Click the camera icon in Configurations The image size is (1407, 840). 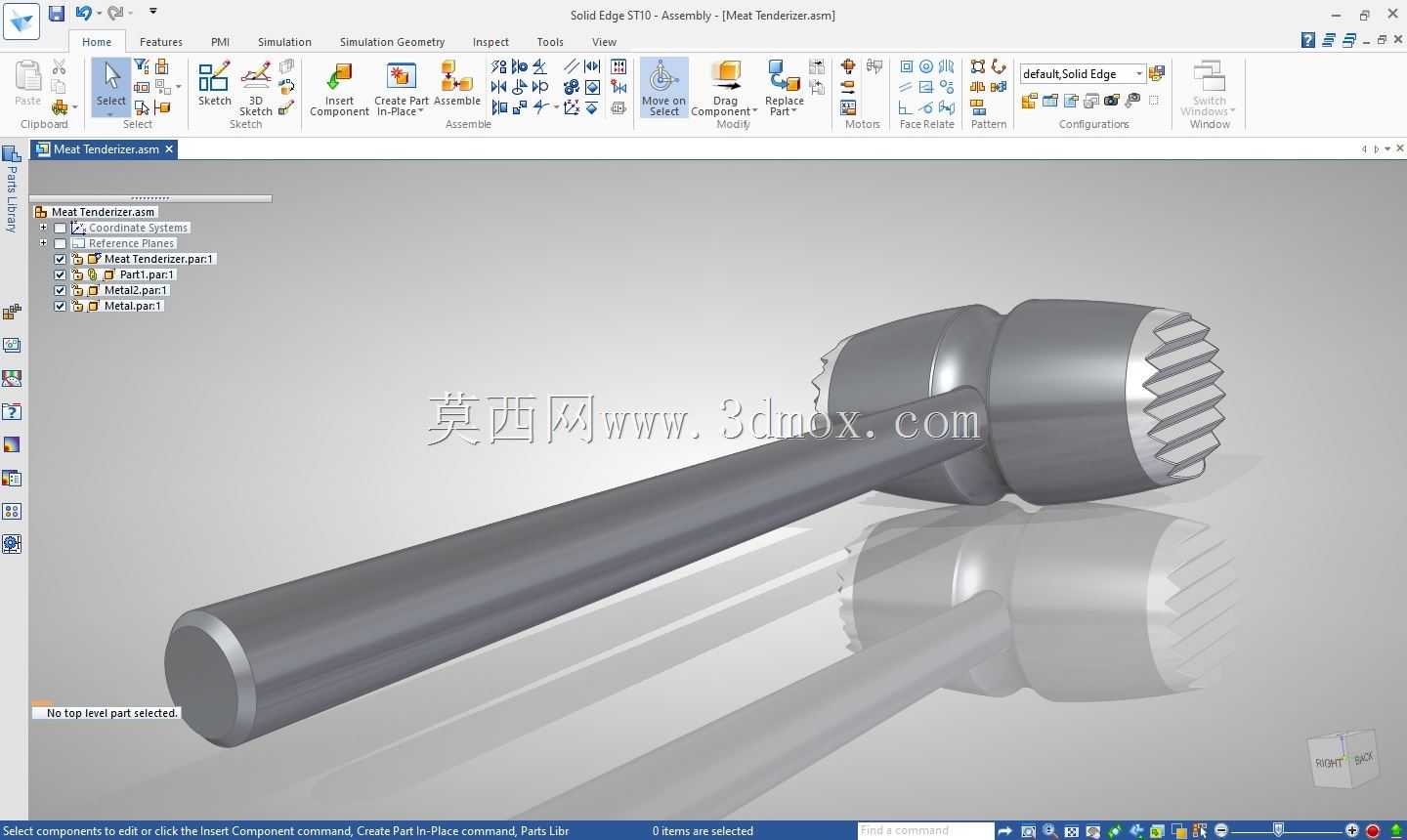coord(1111,101)
